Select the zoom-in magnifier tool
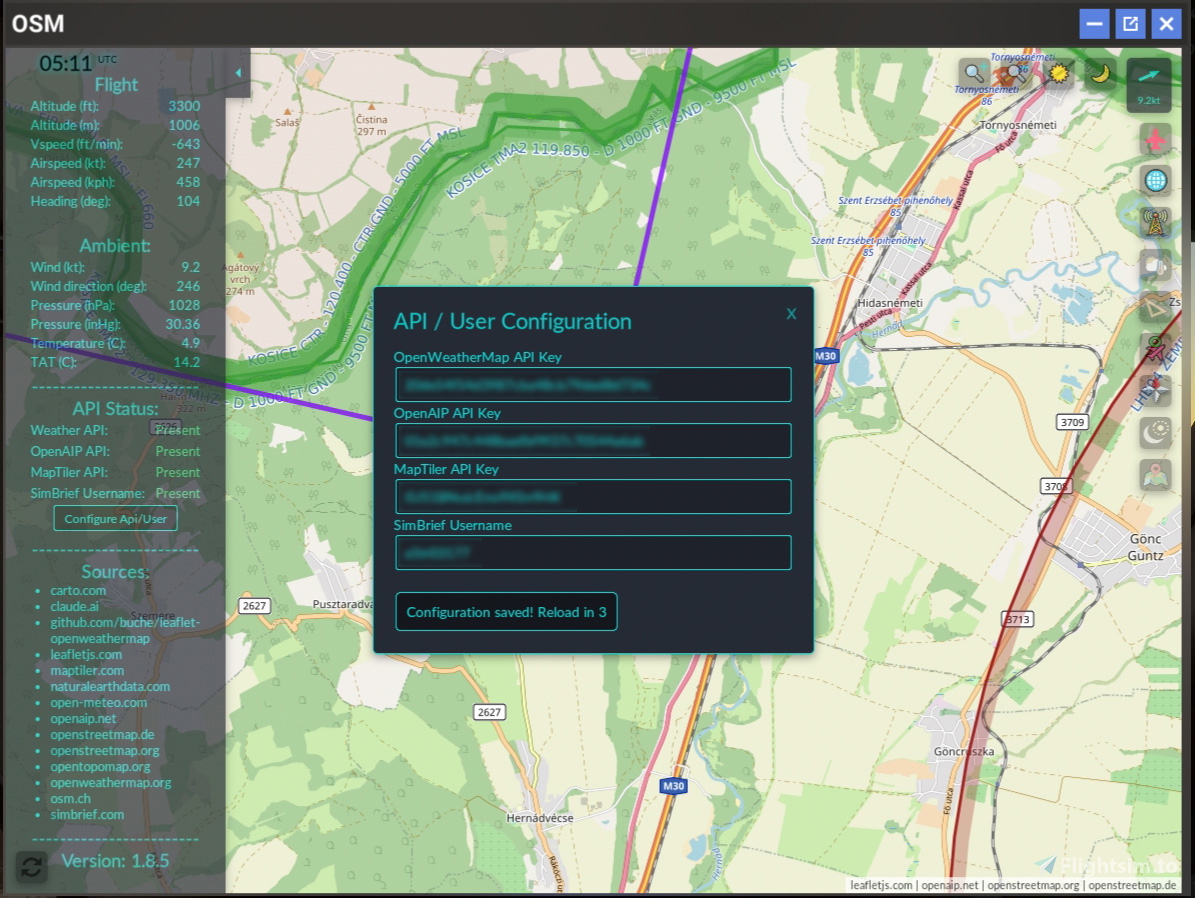The height and width of the screenshot is (898, 1195). pyautogui.click(x=971, y=72)
